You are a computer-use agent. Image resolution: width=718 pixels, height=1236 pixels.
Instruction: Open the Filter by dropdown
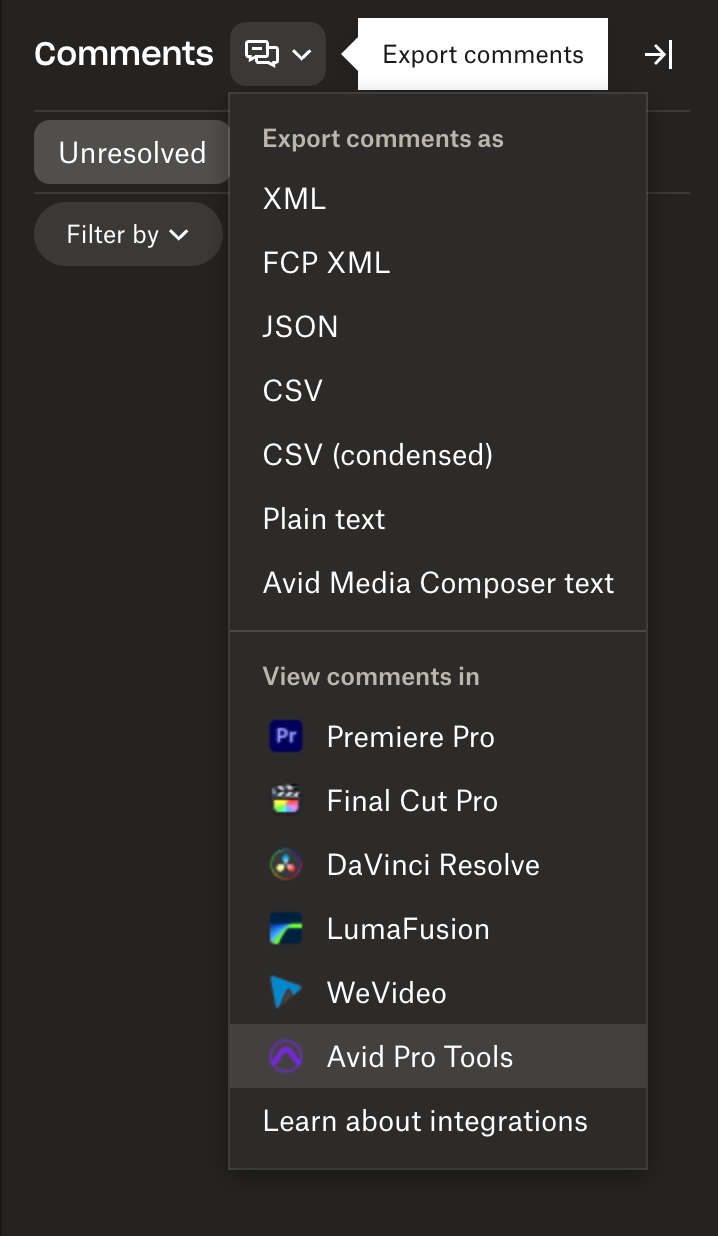click(128, 235)
